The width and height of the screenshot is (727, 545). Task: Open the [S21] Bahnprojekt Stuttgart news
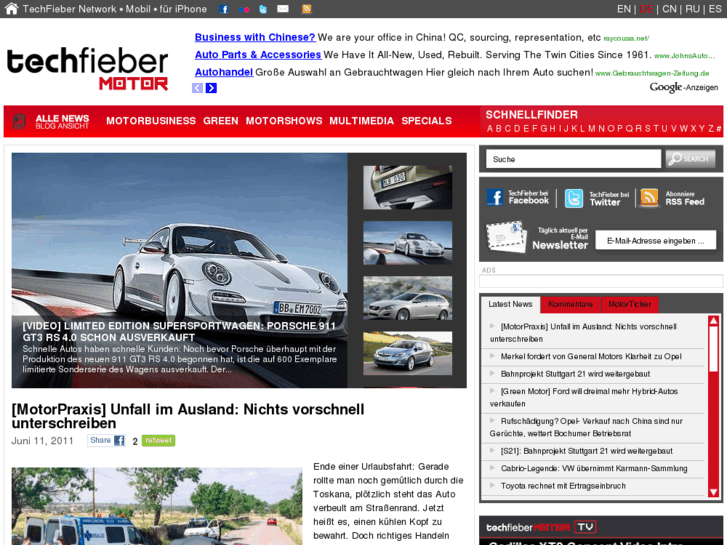[x=587, y=451]
